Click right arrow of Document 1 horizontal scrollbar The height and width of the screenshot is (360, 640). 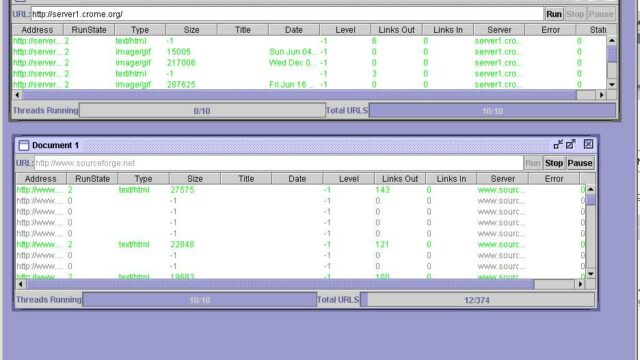coord(580,284)
